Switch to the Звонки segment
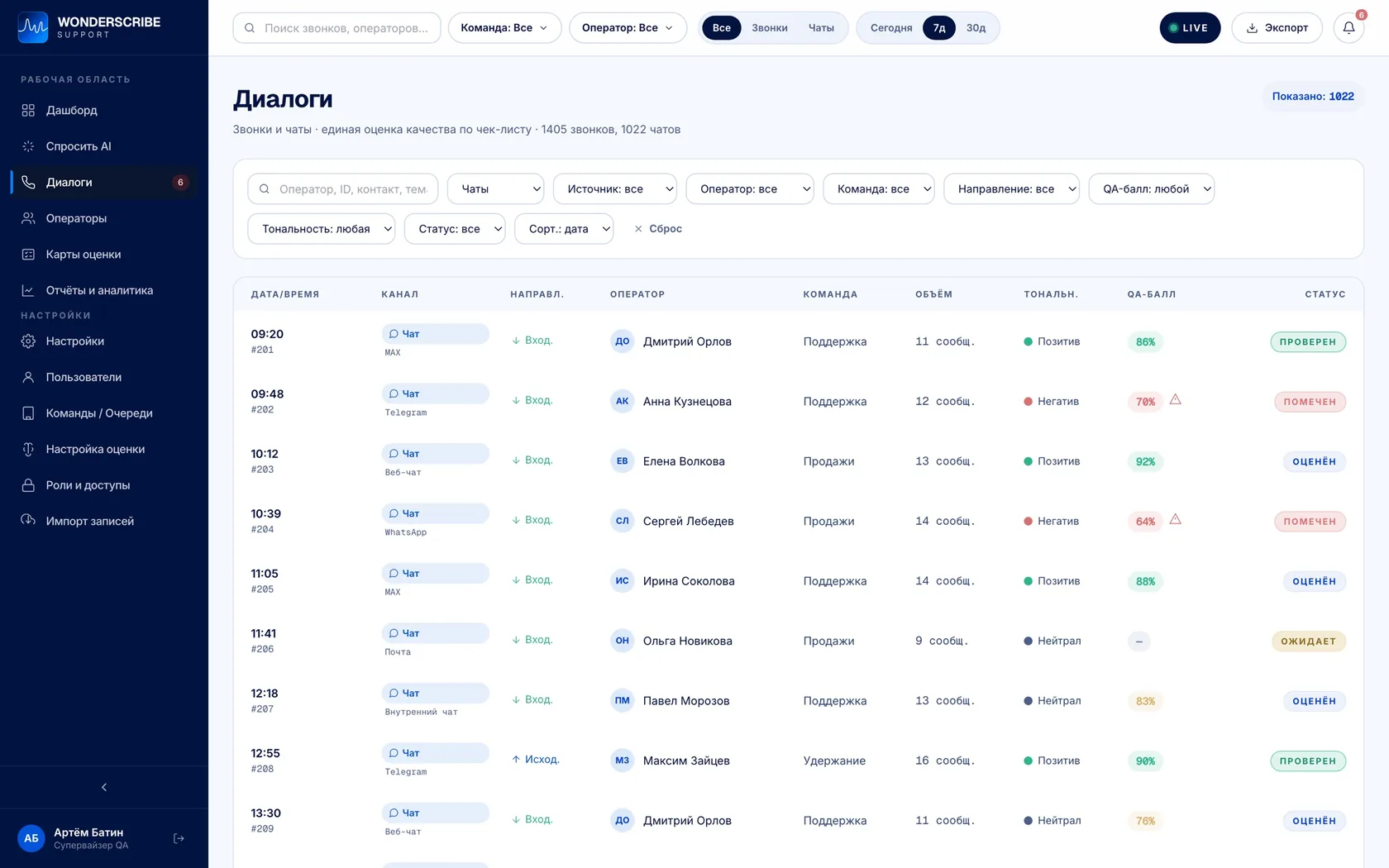This screenshot has height=868, width=1389. pos(770,28)
